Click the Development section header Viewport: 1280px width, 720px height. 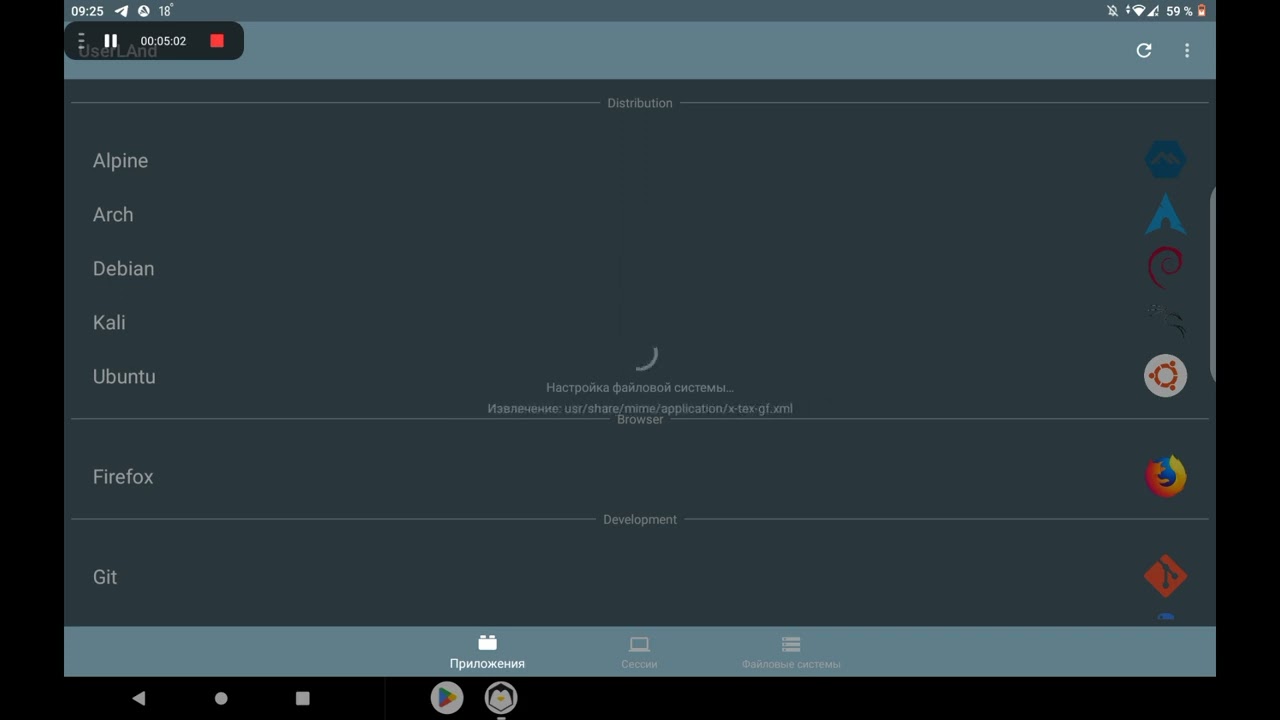coord(640,520)
